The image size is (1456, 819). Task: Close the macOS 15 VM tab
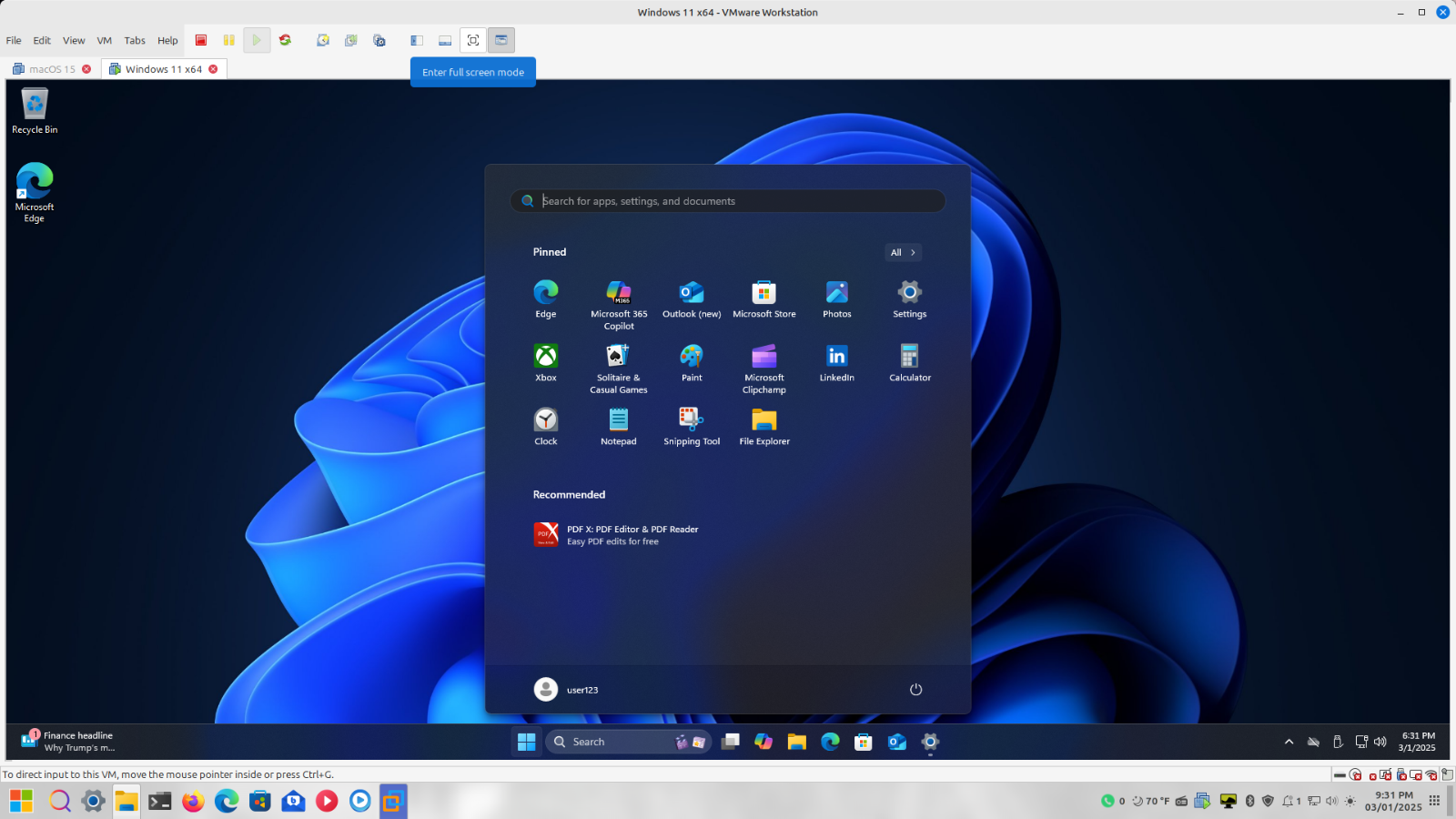point(86,69)
